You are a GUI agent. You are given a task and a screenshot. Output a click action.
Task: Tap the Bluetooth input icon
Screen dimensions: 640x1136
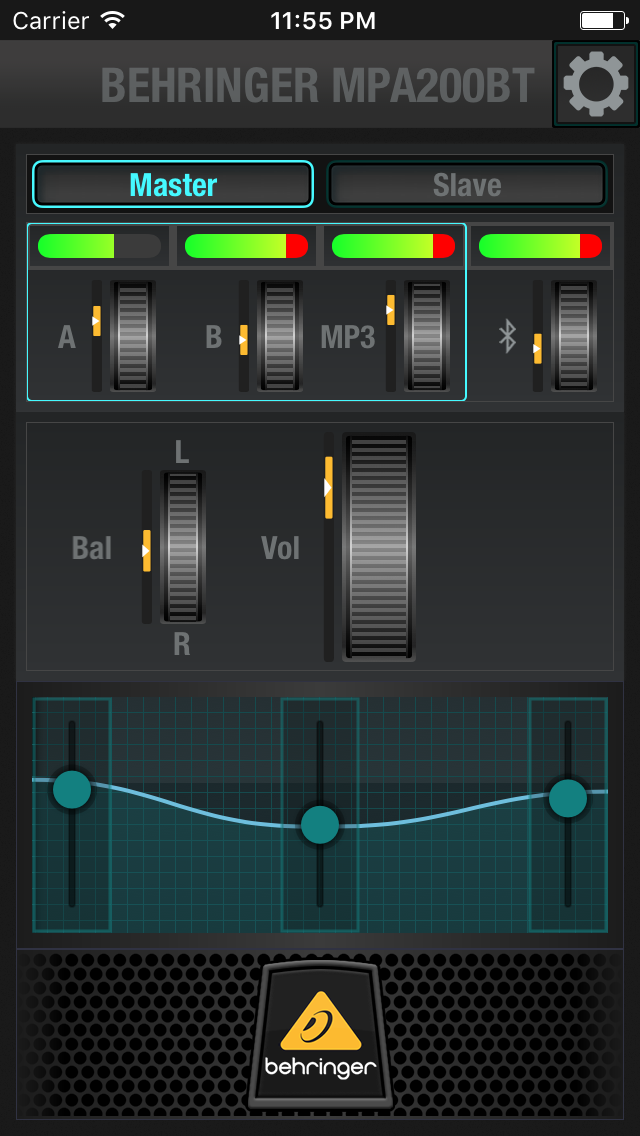pos(507,336)
